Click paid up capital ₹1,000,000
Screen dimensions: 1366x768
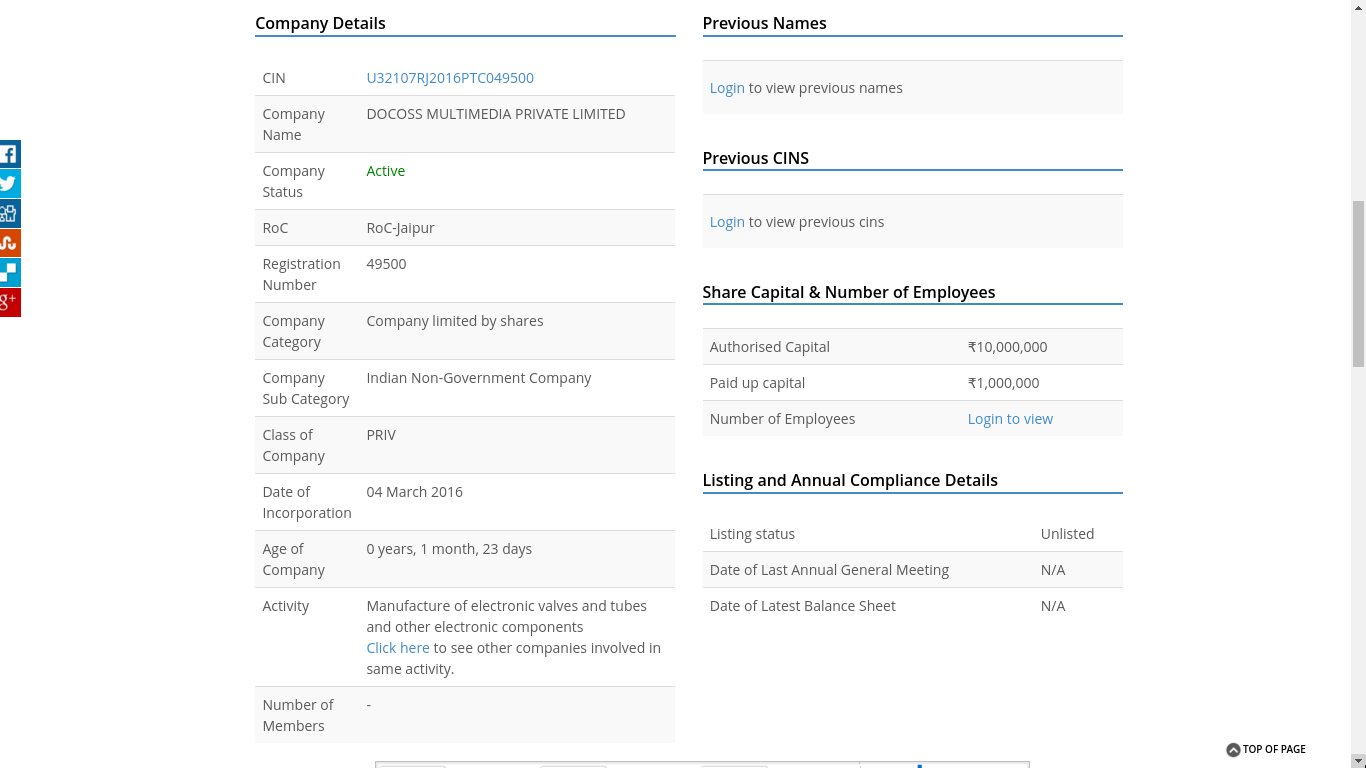[1003, 383]
